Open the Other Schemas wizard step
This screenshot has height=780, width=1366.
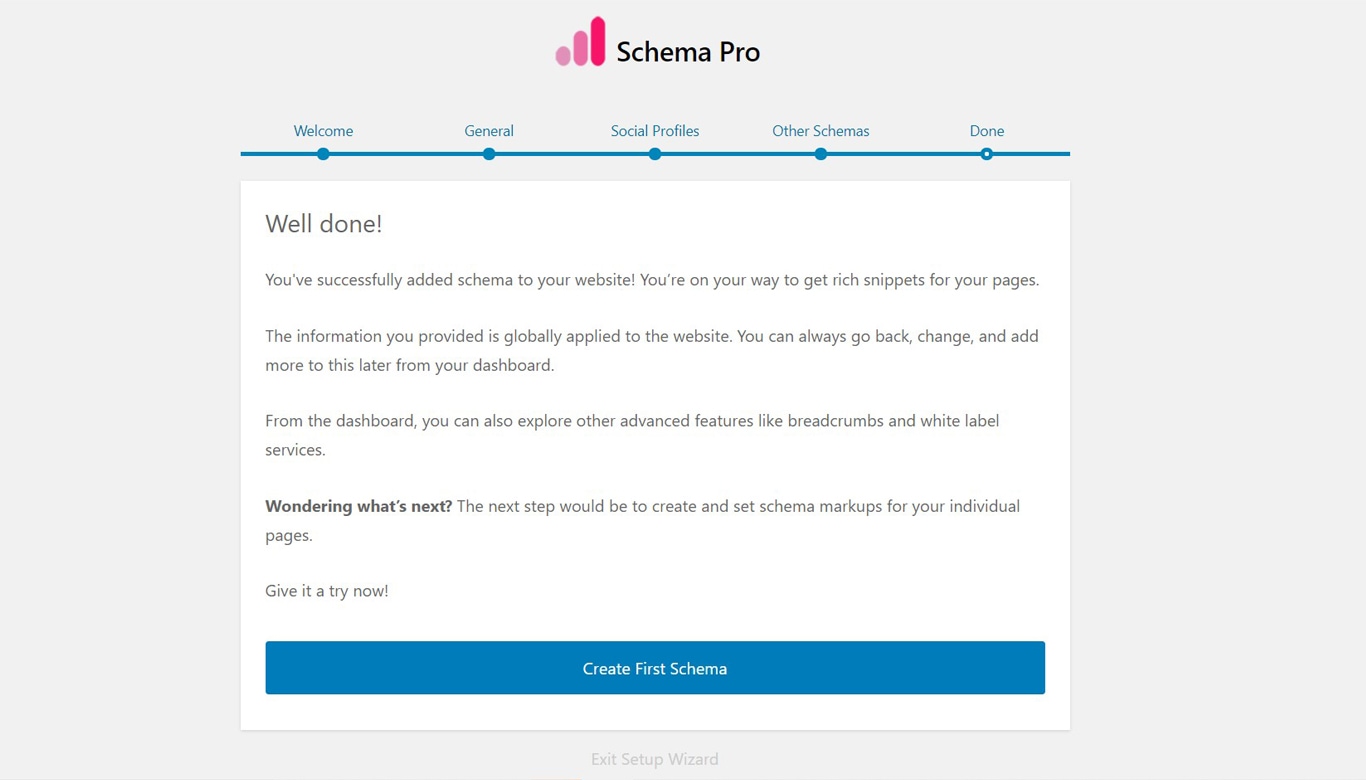(x=820, y=131)
